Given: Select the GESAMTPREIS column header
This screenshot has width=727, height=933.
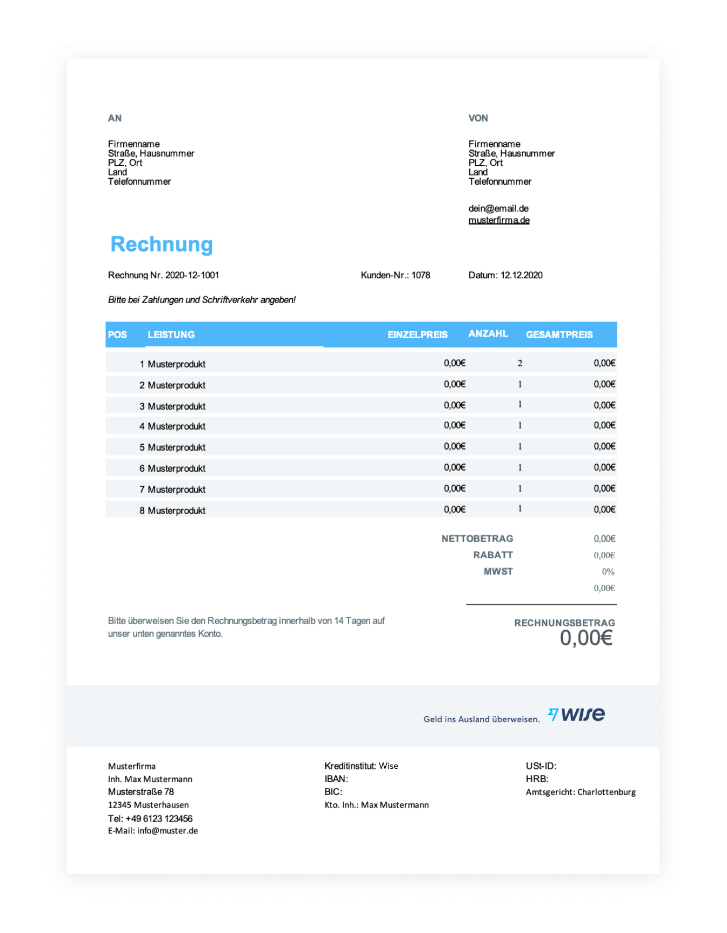Looking at the screenshot, I should pos(559,335).
